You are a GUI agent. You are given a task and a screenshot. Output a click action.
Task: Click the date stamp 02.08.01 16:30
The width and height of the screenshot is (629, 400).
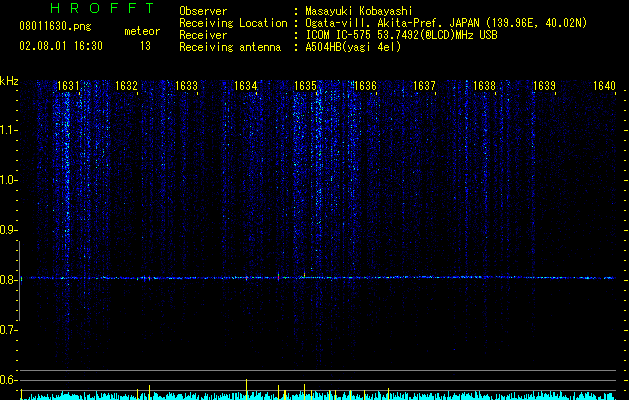(61, 46)
